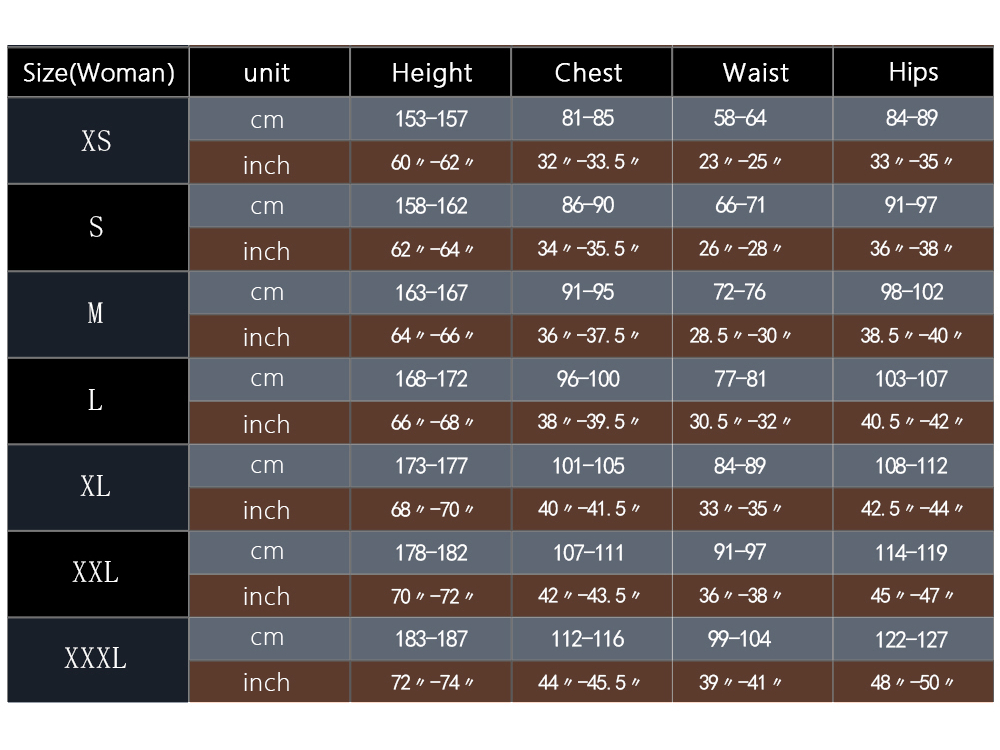The width and height of the screenshot is (1000, 750).
Task: Click the 96-100 chest cell
Action: pyautogui.click(x=589, y=379)
